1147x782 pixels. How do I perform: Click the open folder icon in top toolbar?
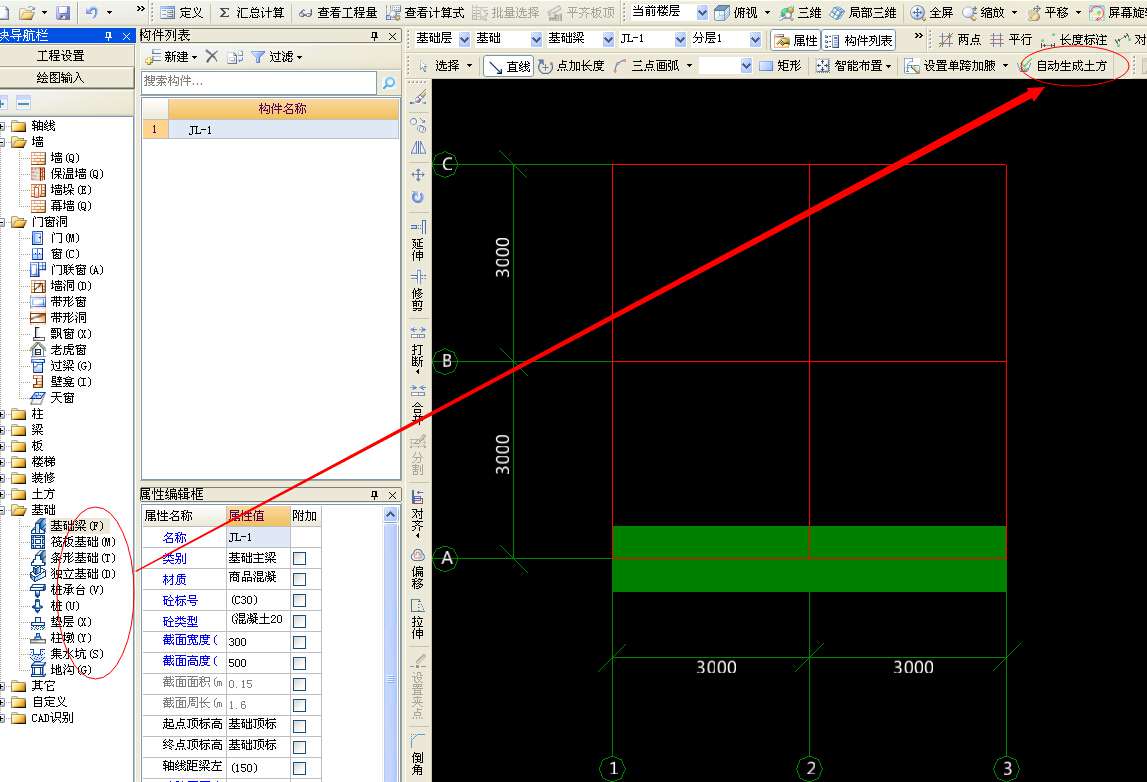pos(28,12)
